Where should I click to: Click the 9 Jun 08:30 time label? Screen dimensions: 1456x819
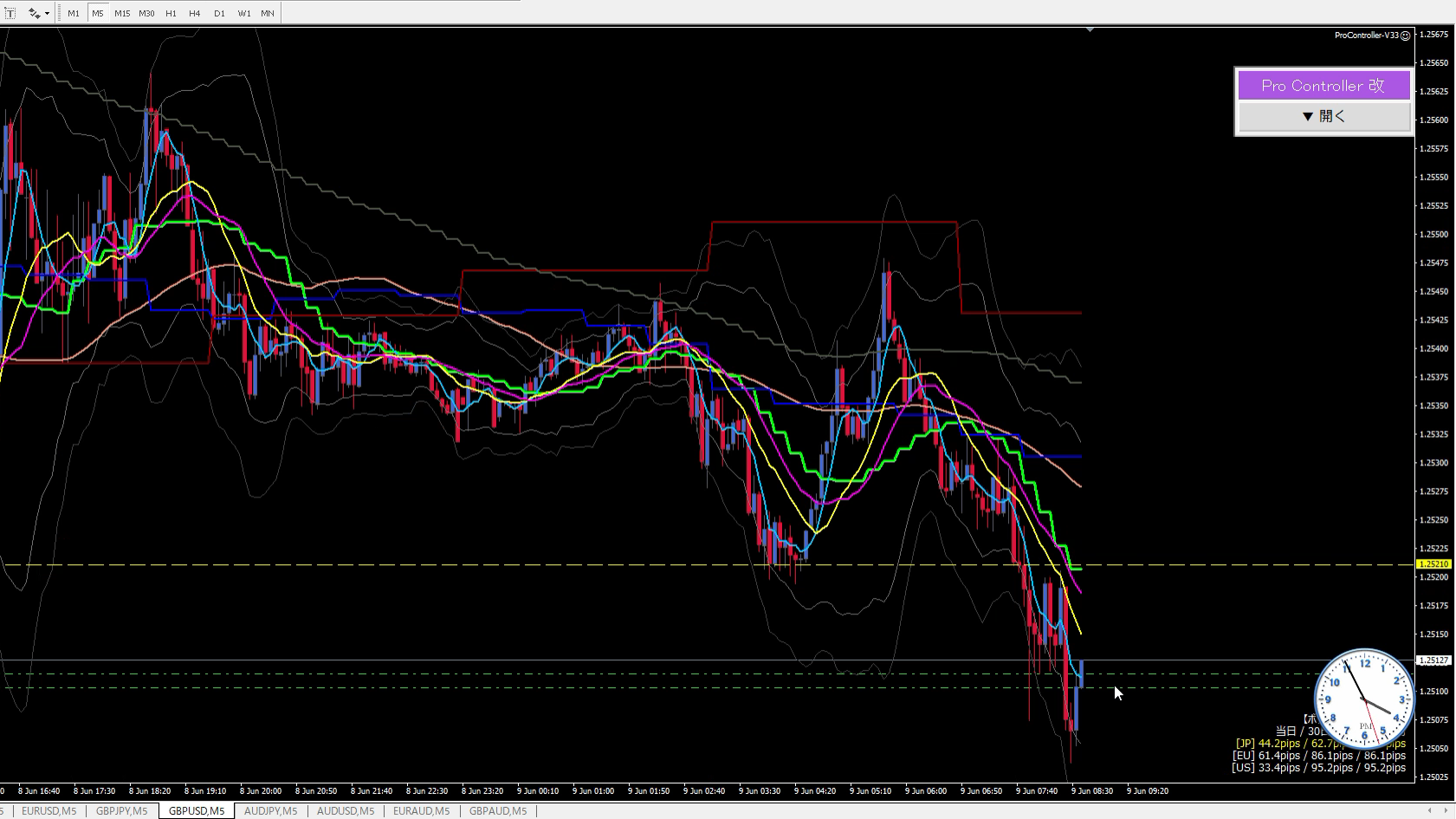pos(1091,791)
